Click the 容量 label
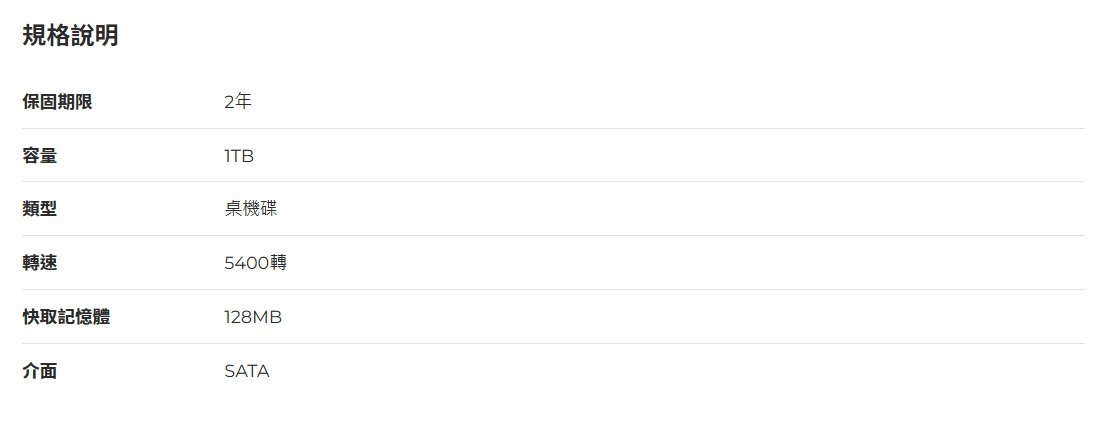The height and width of the screenshot is (433, 1109). click(40, 156)
